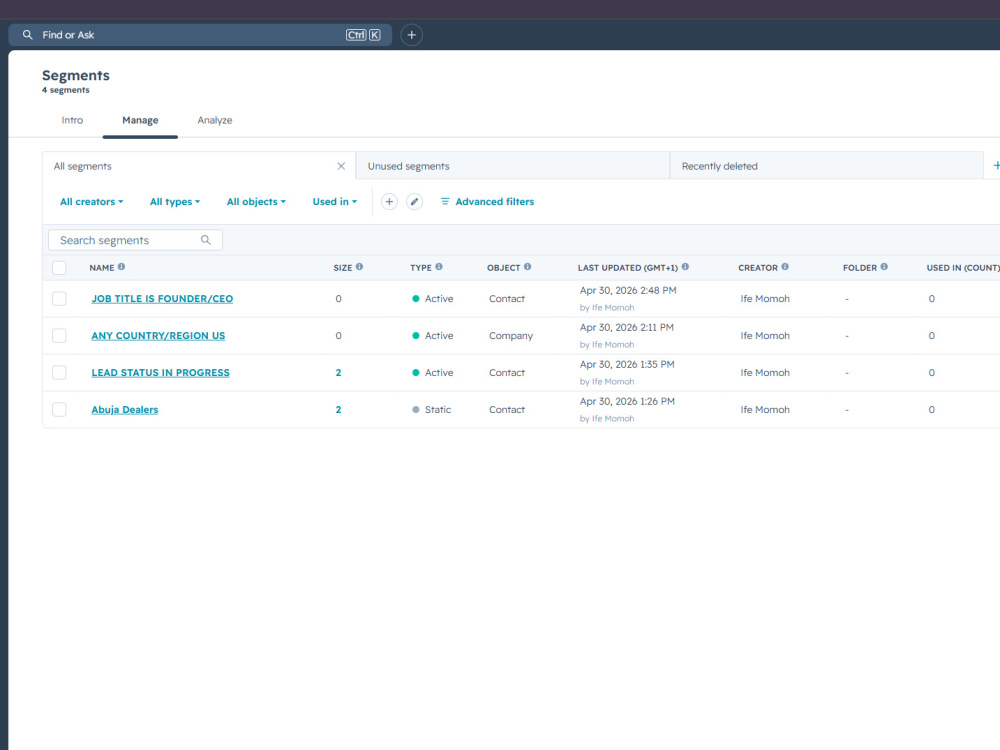Click USED IN (COUNT) column header
Screen dimensions: 1000x750
[963, 268]
